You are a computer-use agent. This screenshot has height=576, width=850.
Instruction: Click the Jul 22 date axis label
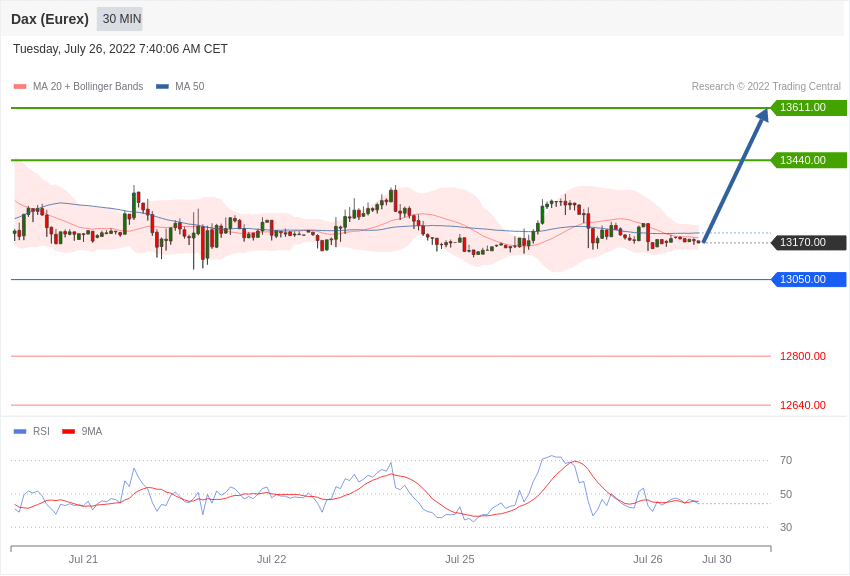[272, 559]
